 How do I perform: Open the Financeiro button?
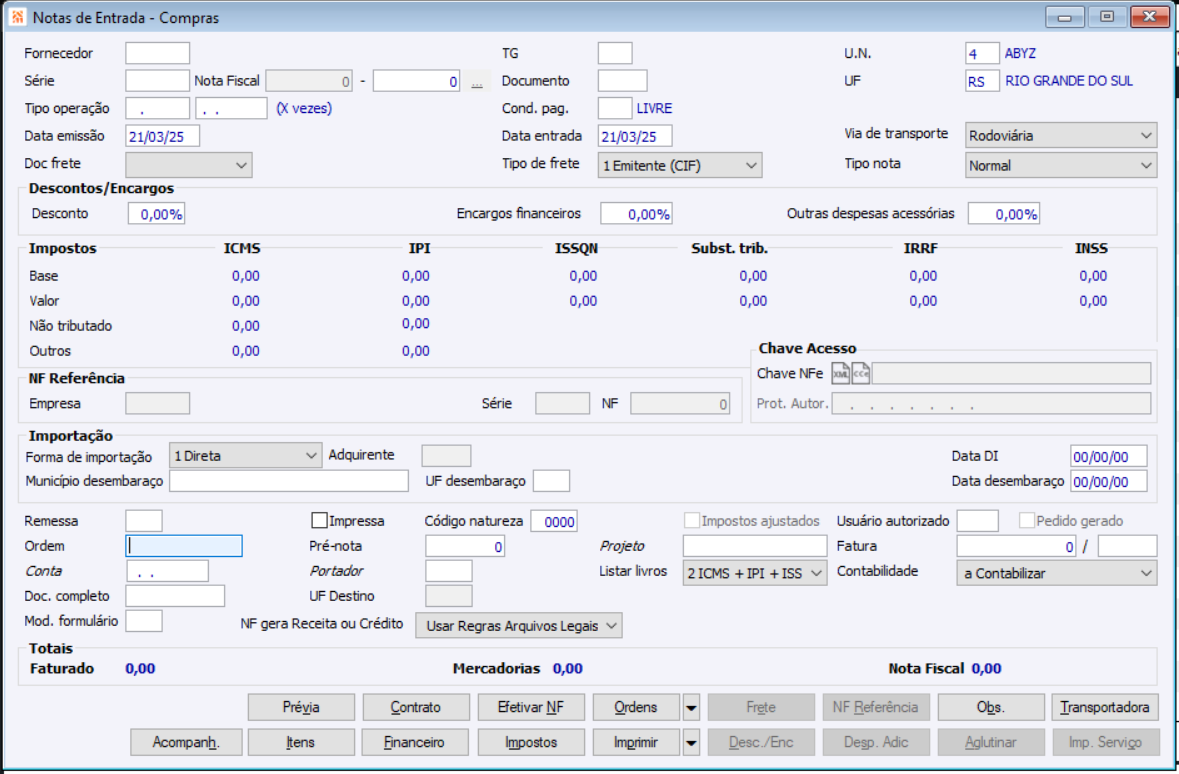(x=416, y=743)
